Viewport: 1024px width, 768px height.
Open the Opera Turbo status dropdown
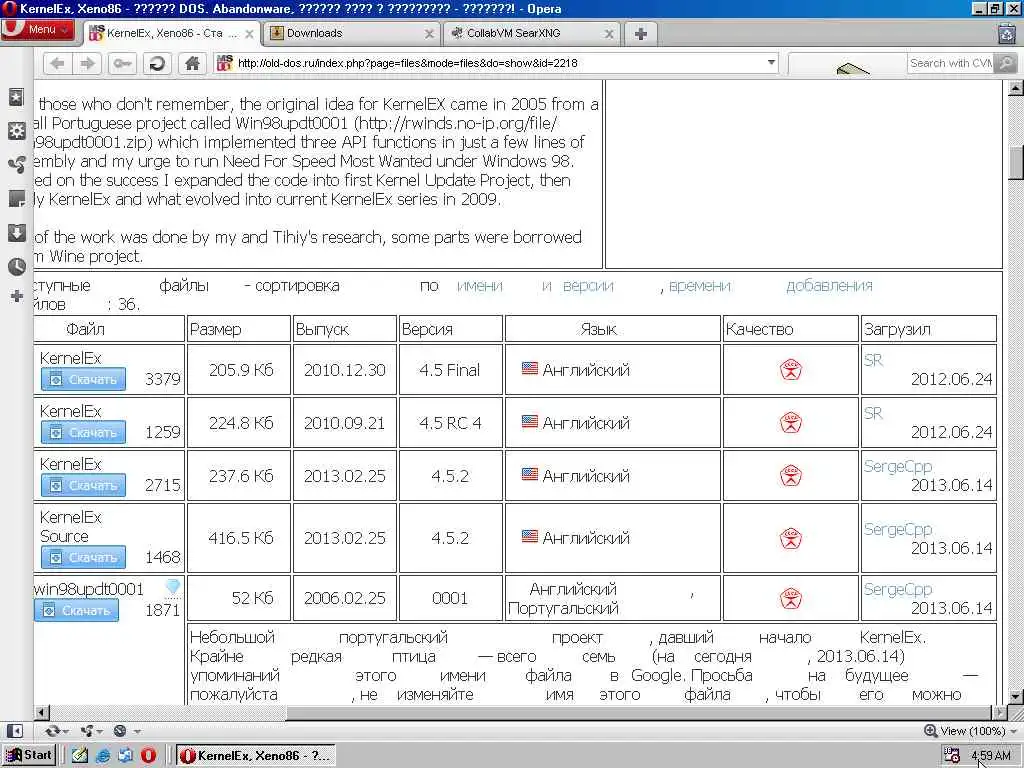[126, 731]
